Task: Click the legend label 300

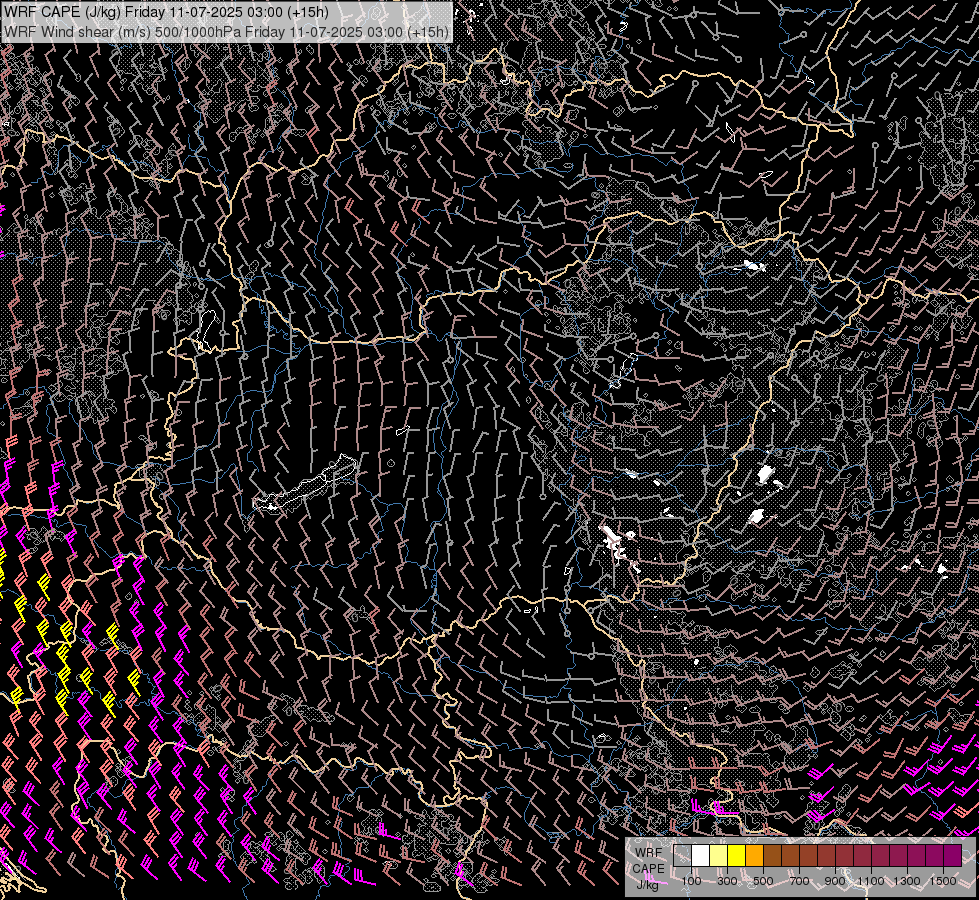Action: pos(727,881)
